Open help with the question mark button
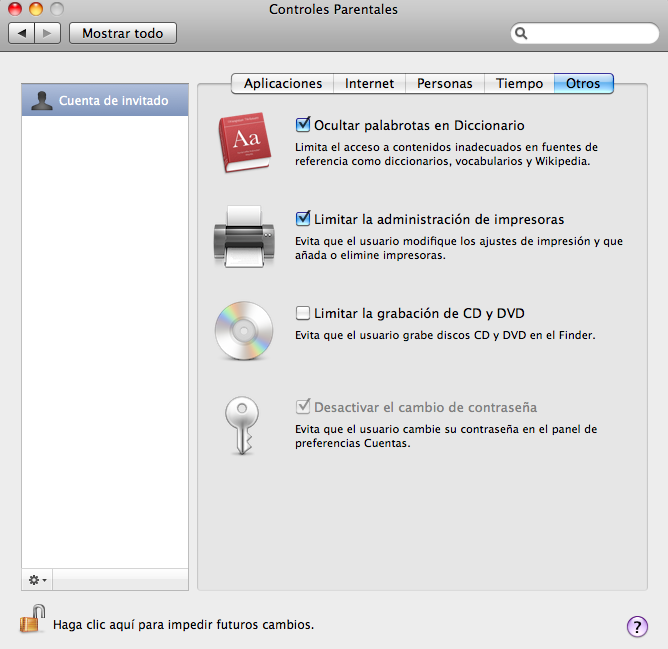668x649 pixels. [637, 626]
